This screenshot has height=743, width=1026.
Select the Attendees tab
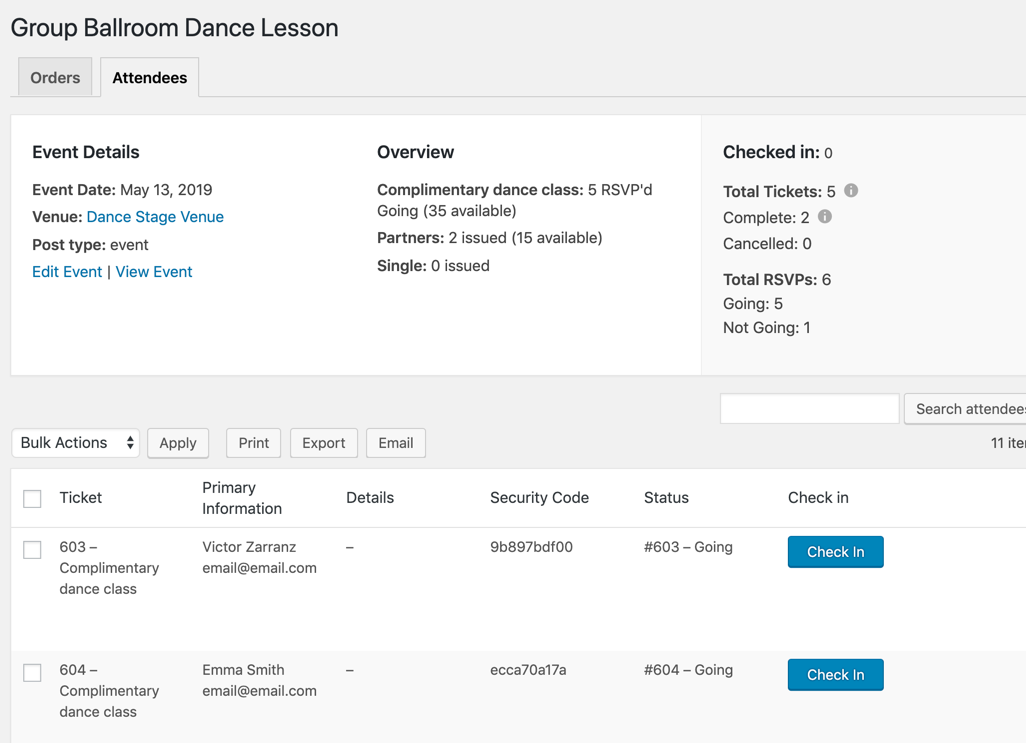(149, 78)
